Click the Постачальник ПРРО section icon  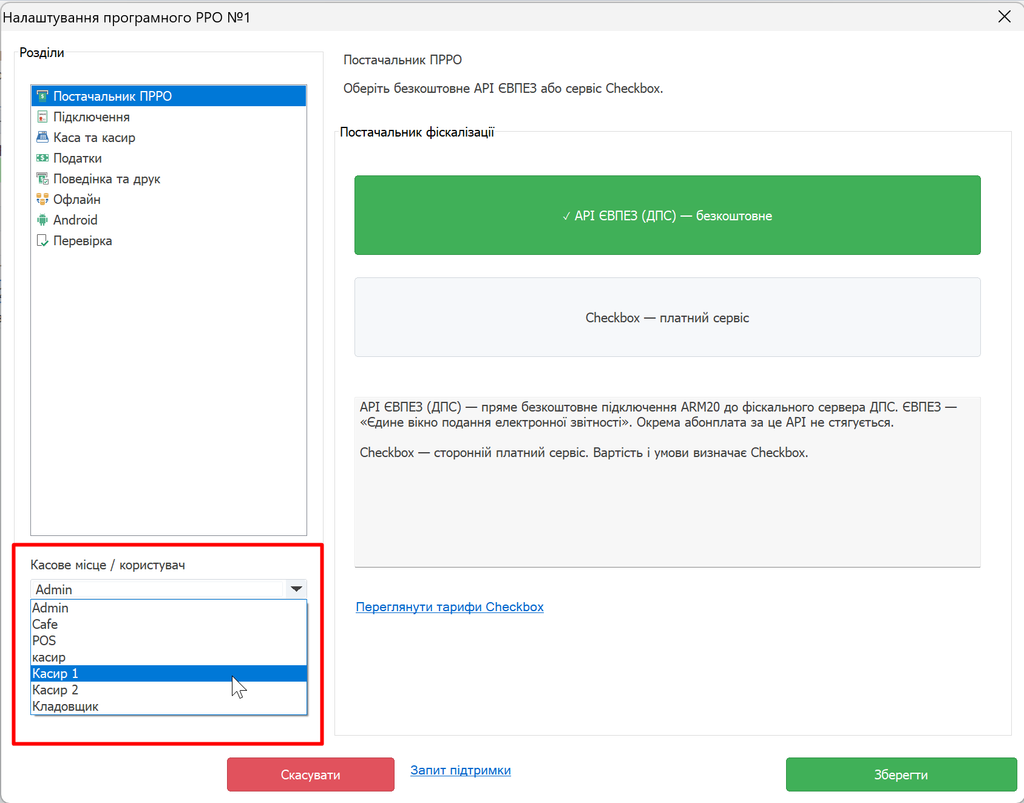42,96
